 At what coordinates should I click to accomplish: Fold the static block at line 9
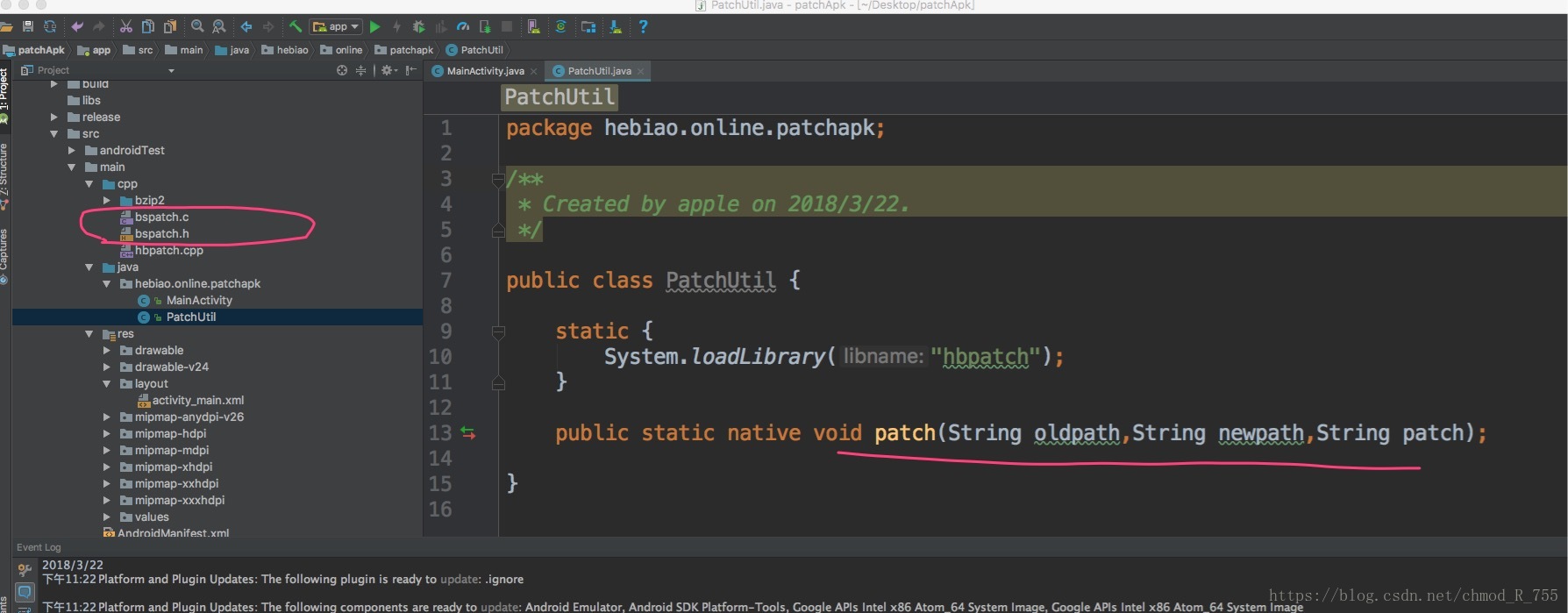pyautogui.click(x=498, y=331)
